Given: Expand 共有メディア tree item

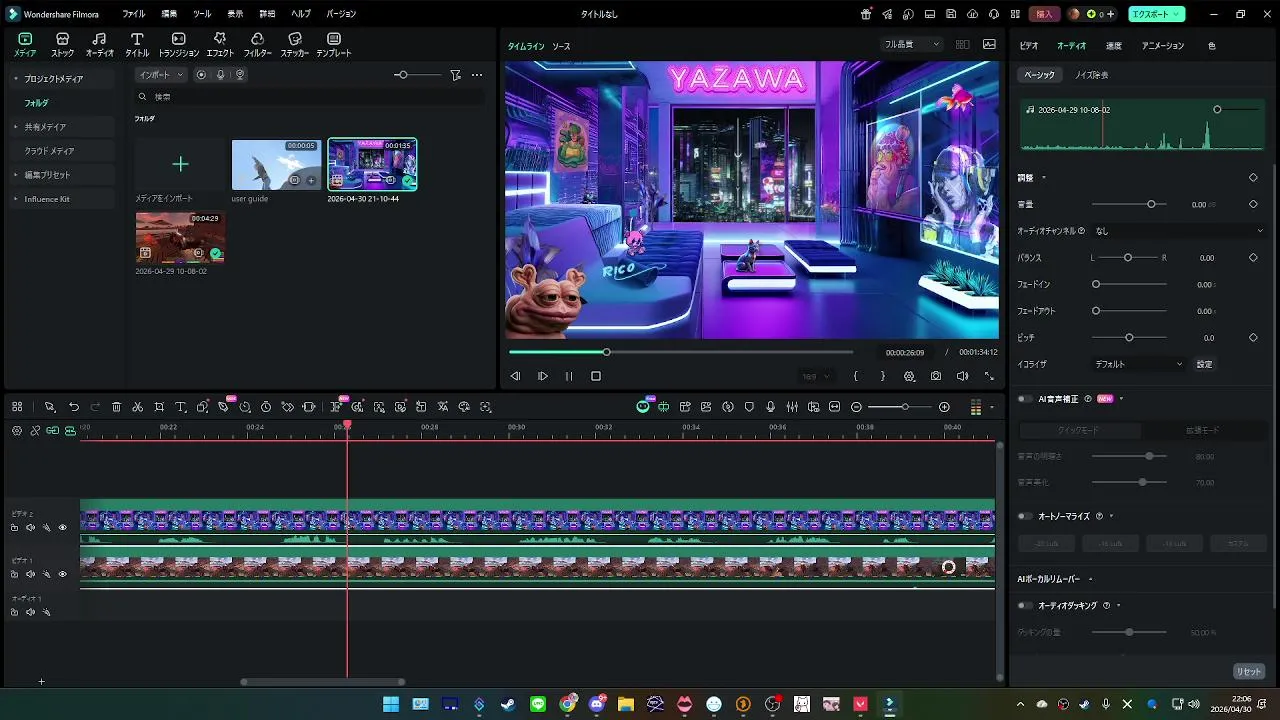Looking at the screenshot, I should coord(15,127).
